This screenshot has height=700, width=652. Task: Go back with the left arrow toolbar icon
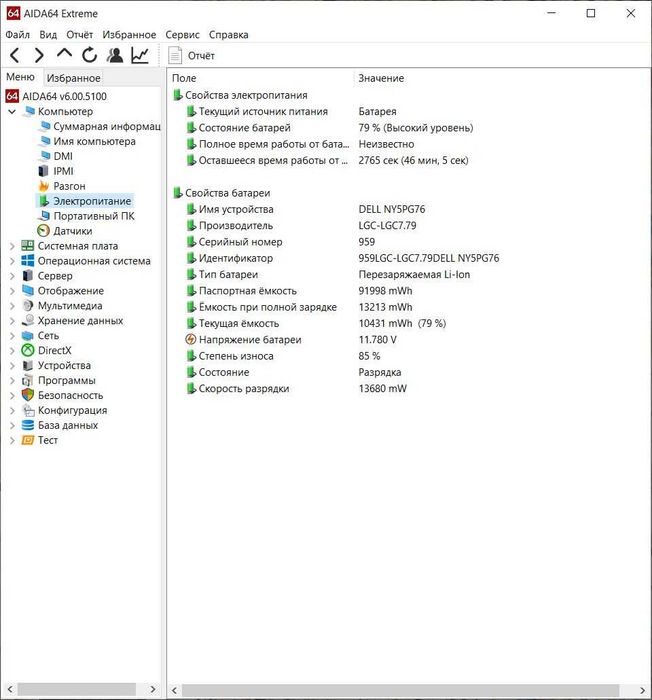point(14,55)
